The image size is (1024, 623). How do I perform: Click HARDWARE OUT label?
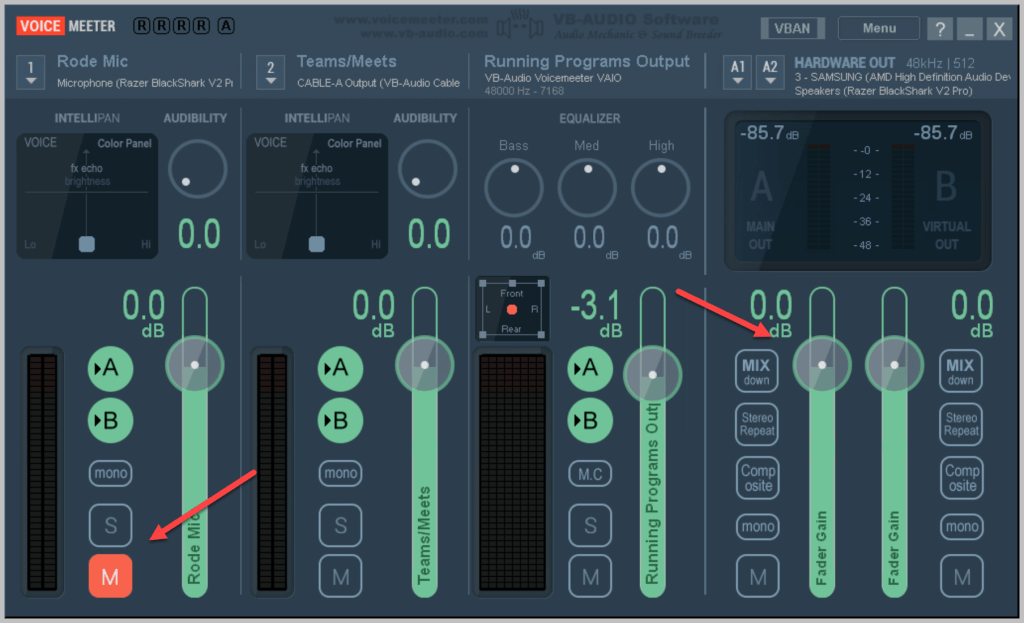pyautogui.click(x=844, y=63)
